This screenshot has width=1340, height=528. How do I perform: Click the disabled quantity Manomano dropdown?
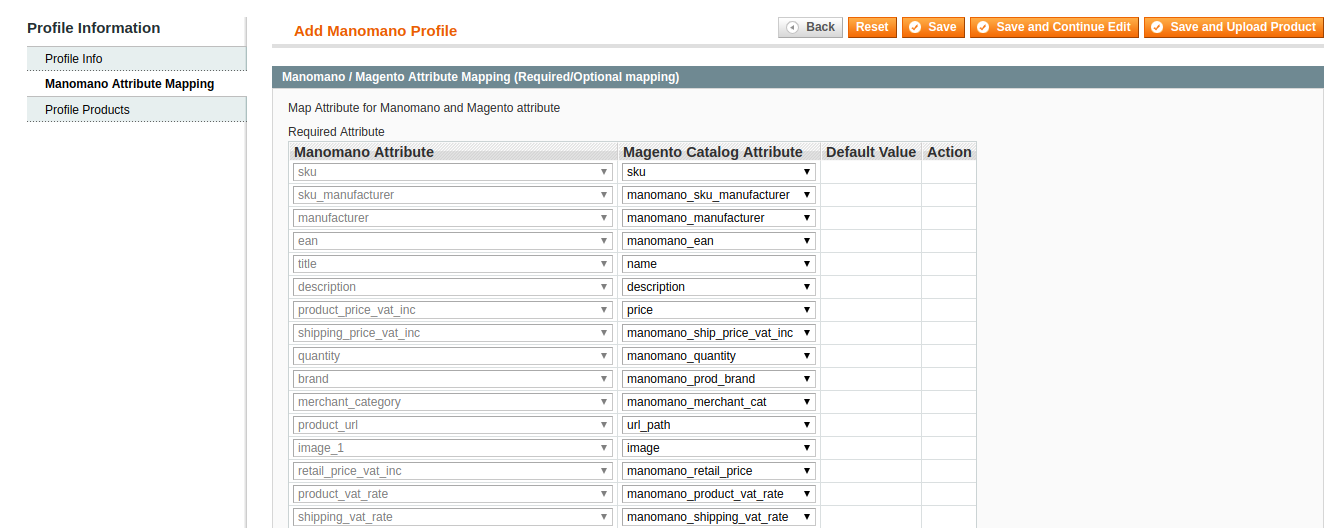(453, 356)
